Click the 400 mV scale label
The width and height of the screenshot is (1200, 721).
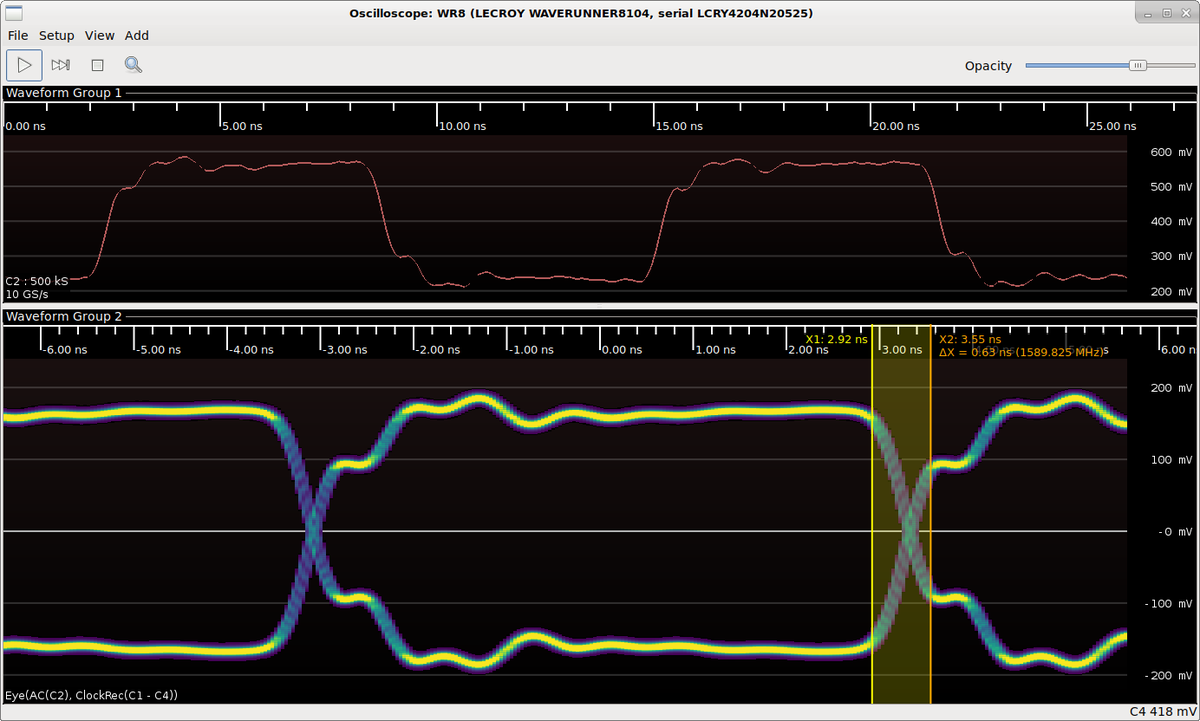tap(1171, 222)
